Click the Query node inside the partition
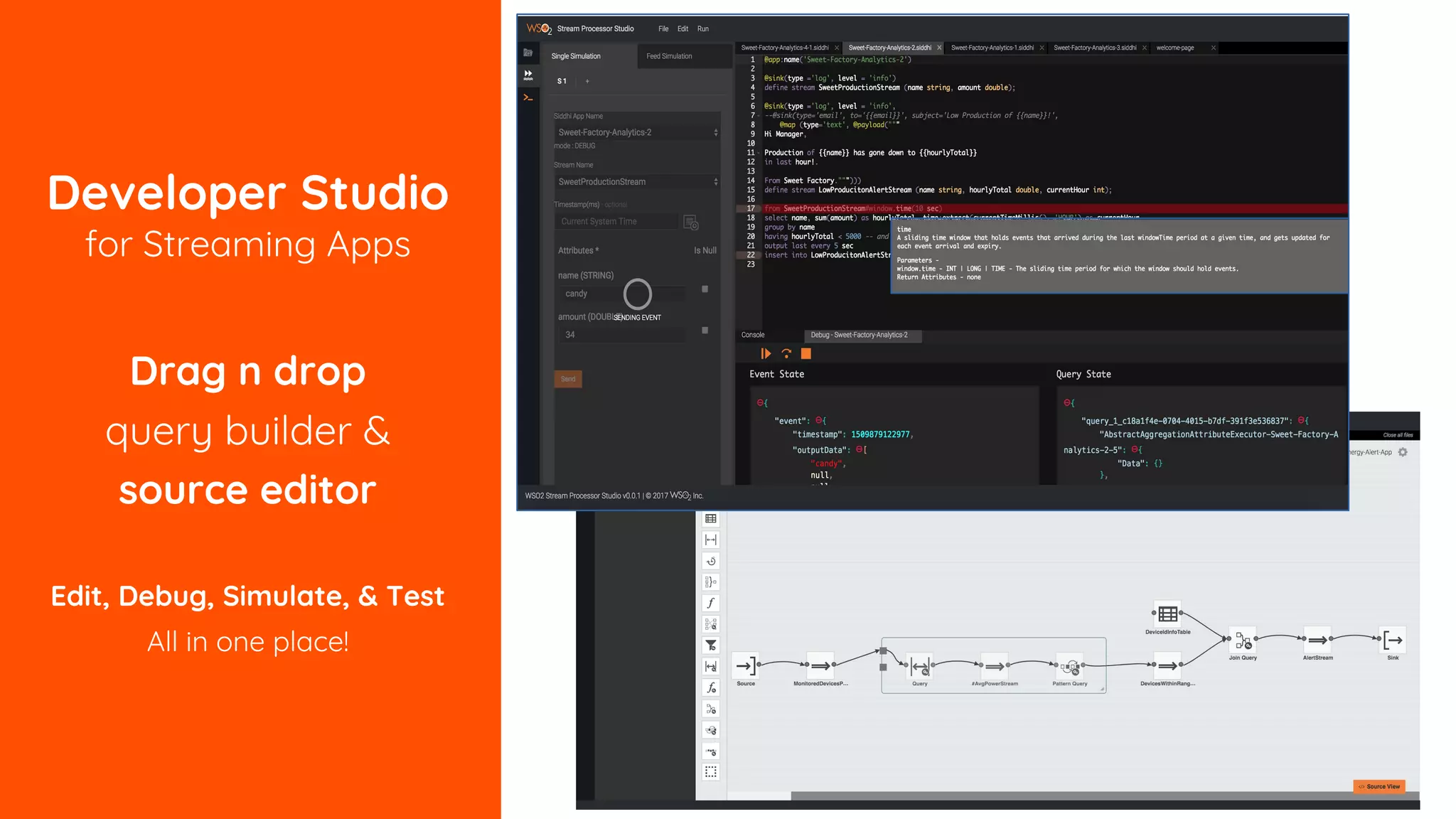The height and width of the screenshot is (819, 1456). pyautogui.click(x=920, y=667)
